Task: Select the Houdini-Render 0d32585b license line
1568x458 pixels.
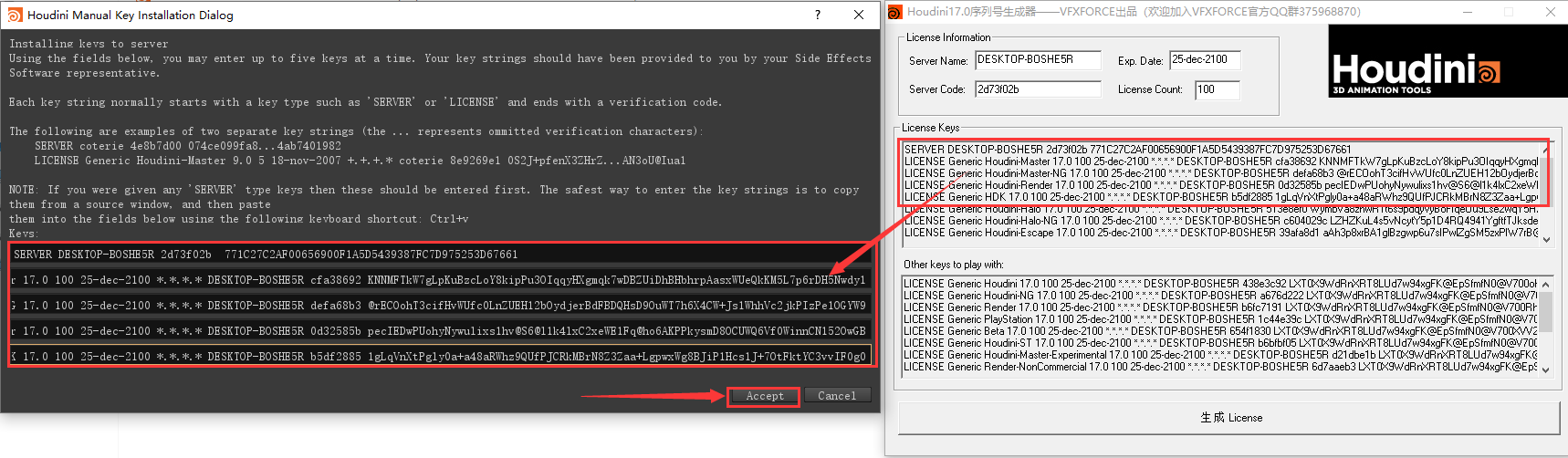Action: click(1220, 185)
